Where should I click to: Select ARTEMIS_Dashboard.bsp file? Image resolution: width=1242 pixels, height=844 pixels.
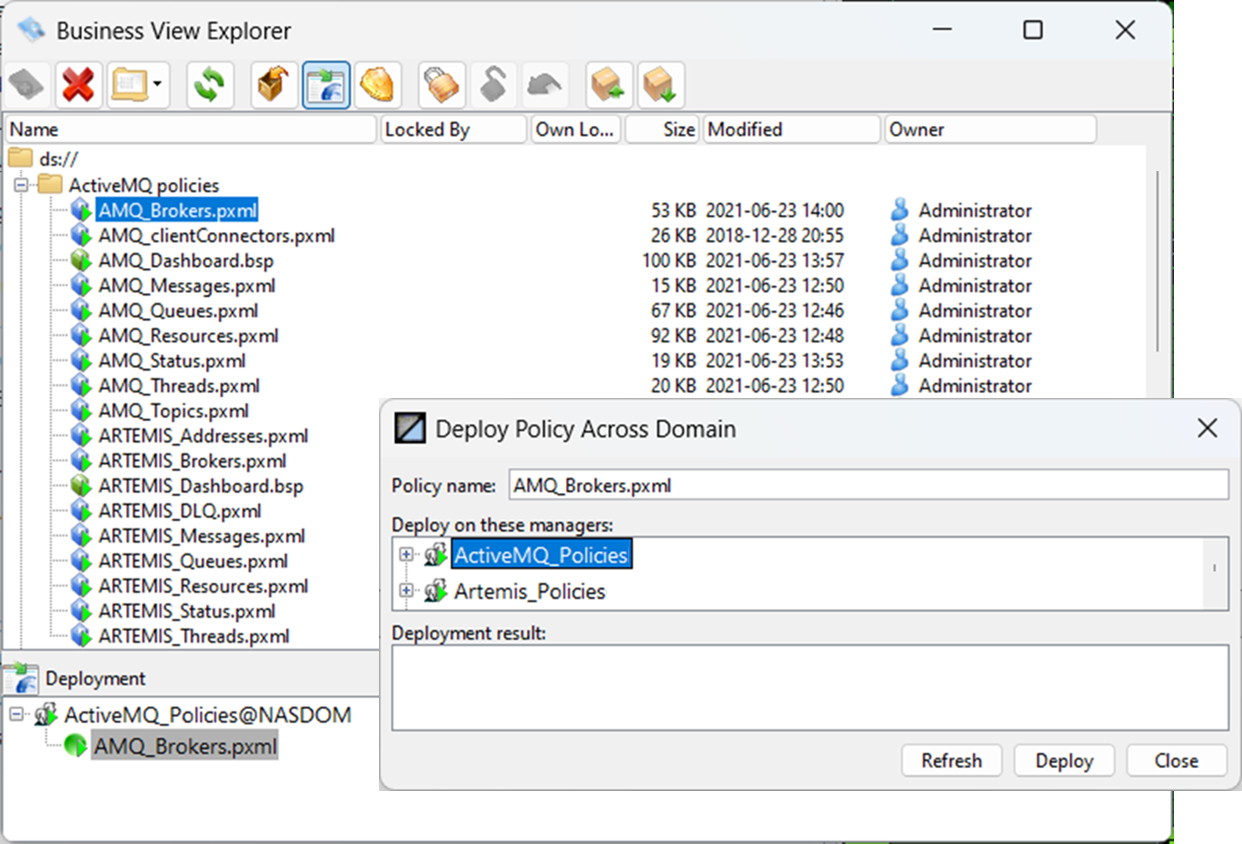pos(200,486)
